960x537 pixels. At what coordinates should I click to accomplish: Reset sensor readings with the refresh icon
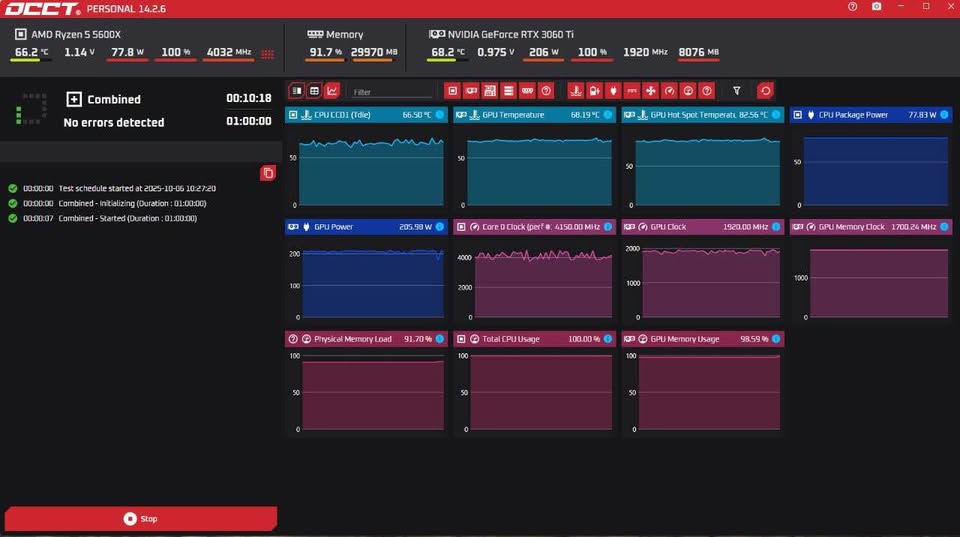coord(765,91)
